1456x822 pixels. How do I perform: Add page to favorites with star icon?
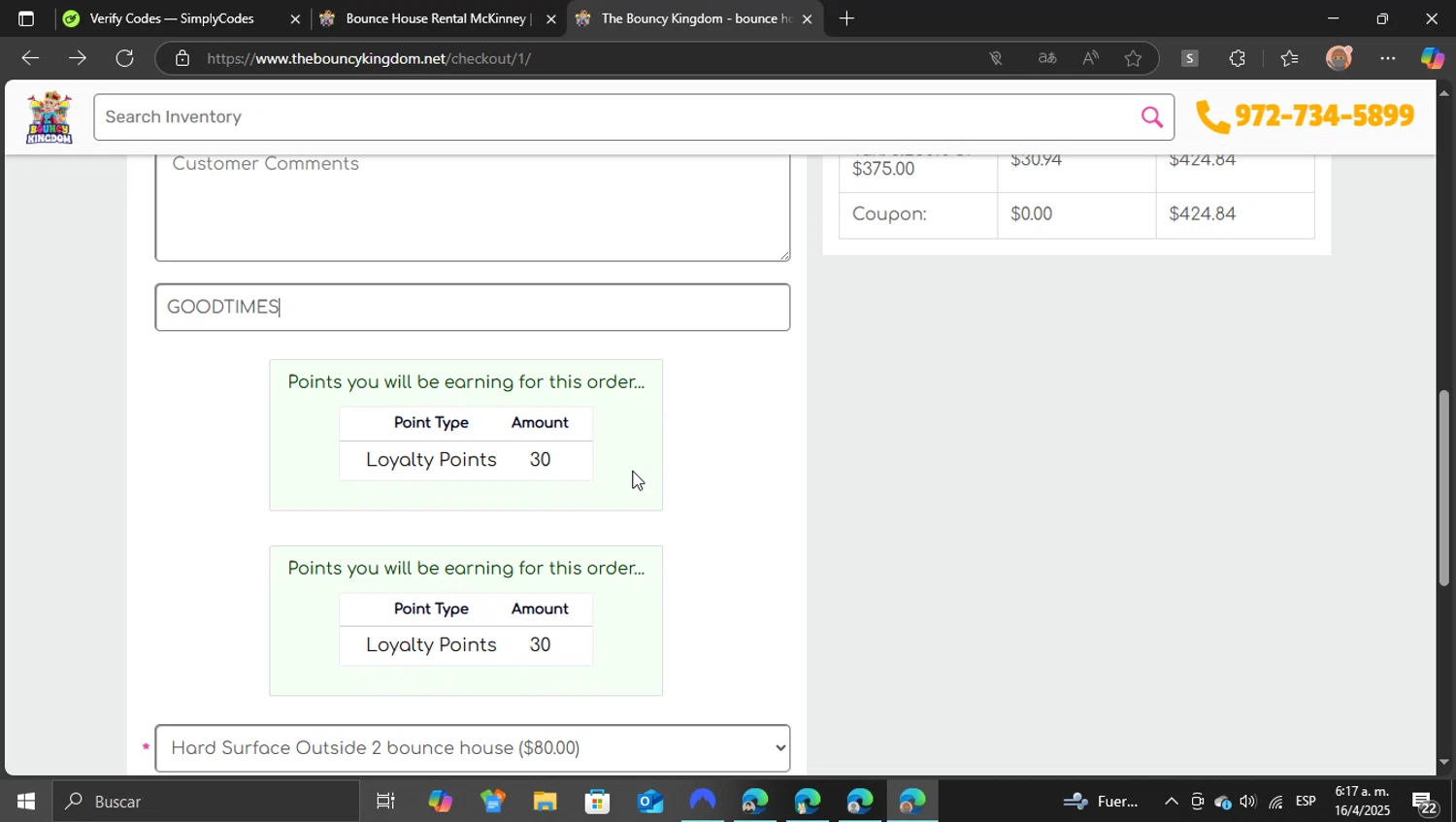click(1133, 58)
